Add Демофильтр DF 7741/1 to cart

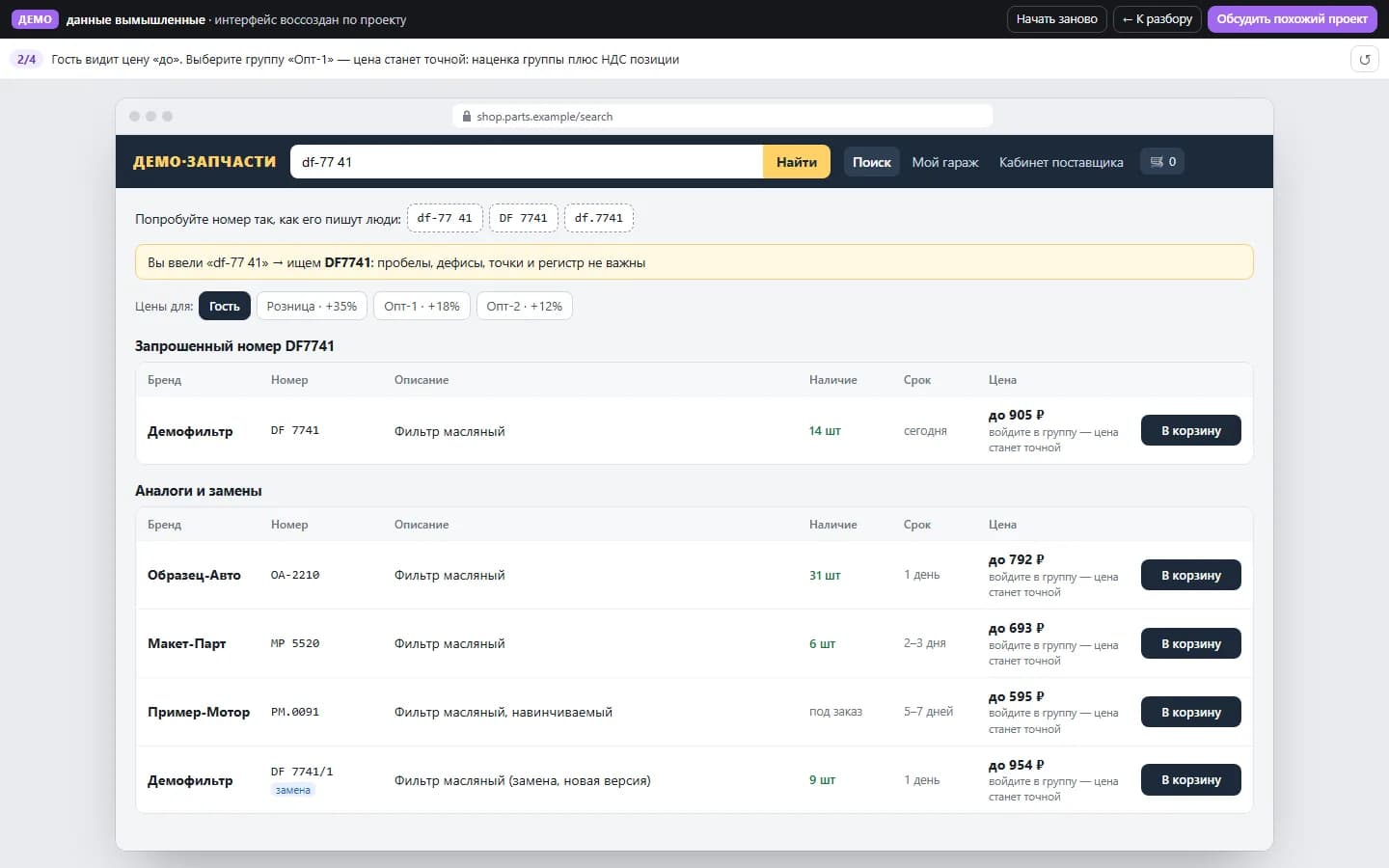(x=1191, y=780)
